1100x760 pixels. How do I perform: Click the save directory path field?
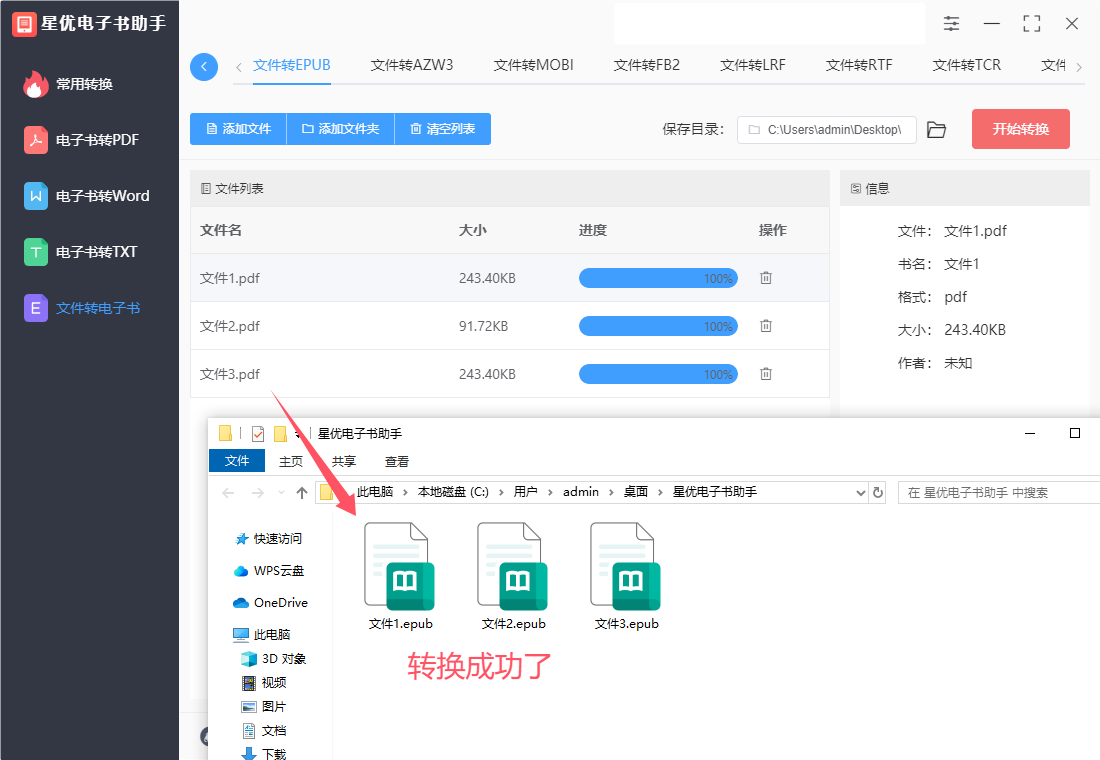(826, 130)
